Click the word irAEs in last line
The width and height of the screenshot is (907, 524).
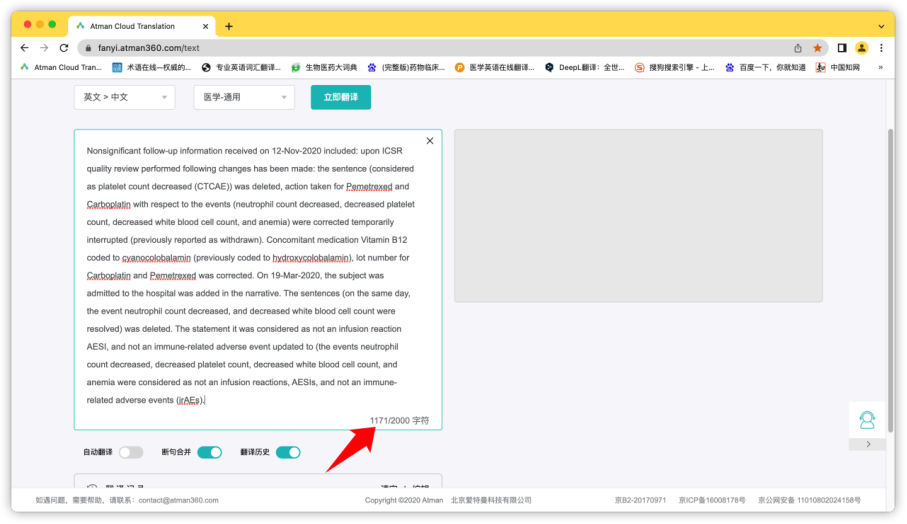[189, 400]
